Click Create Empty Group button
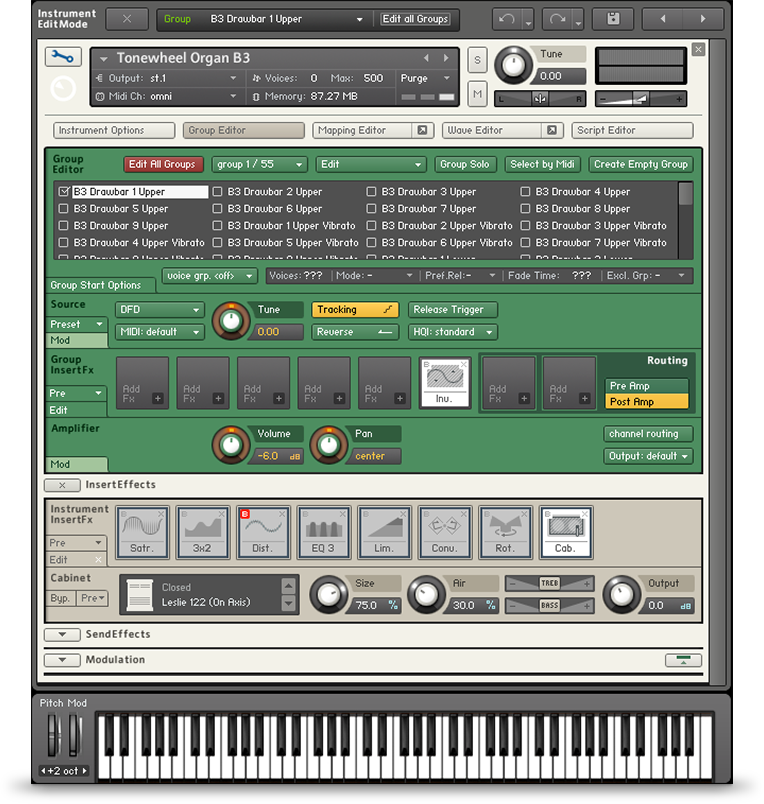The height and width of the screenshot is (804, 764). click(x=641, y=165)
